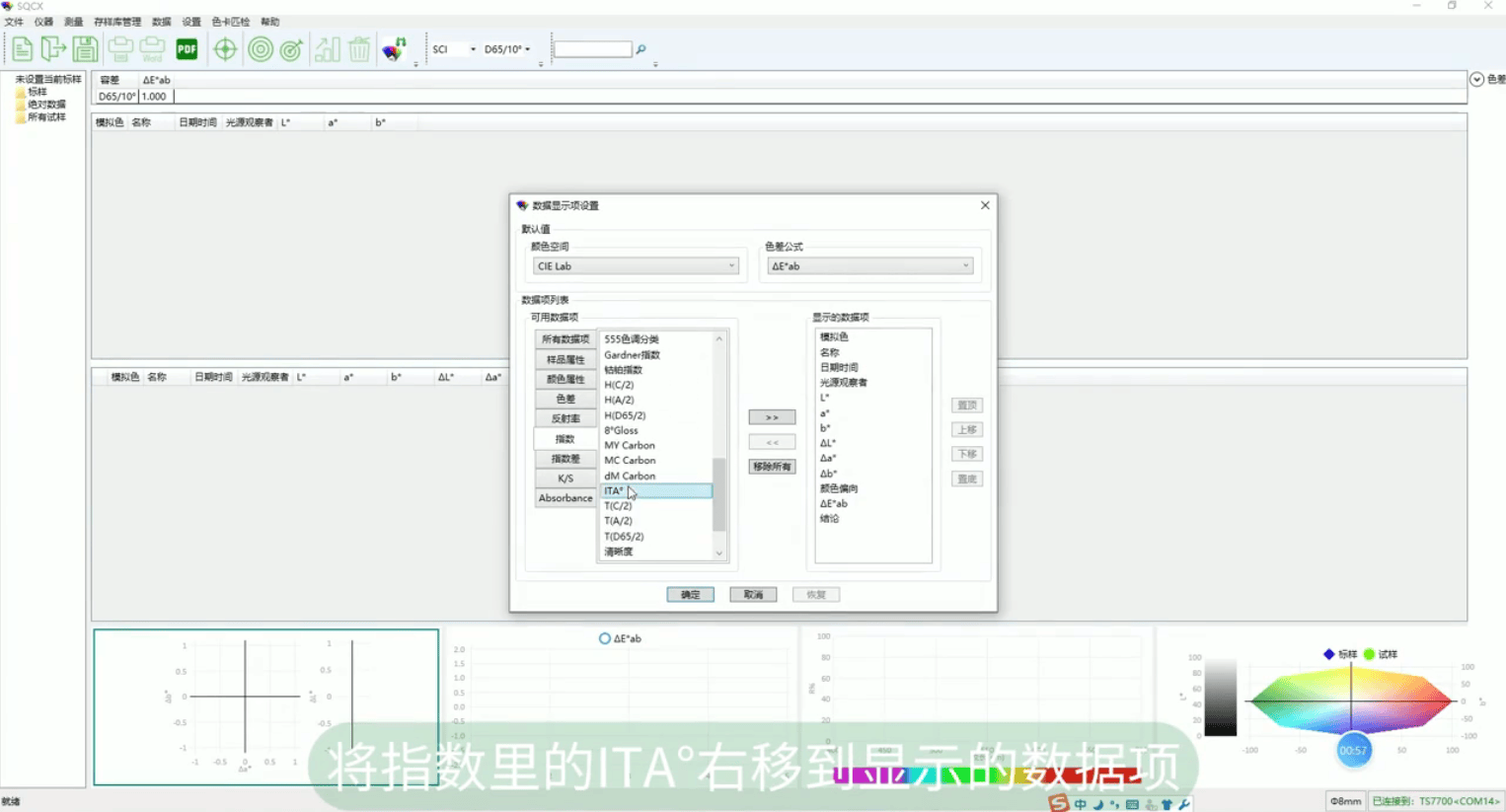This screenshot has width=1506, height=812.
Task: Click the 移除所有 remove all button
Action: click(772, 467)
